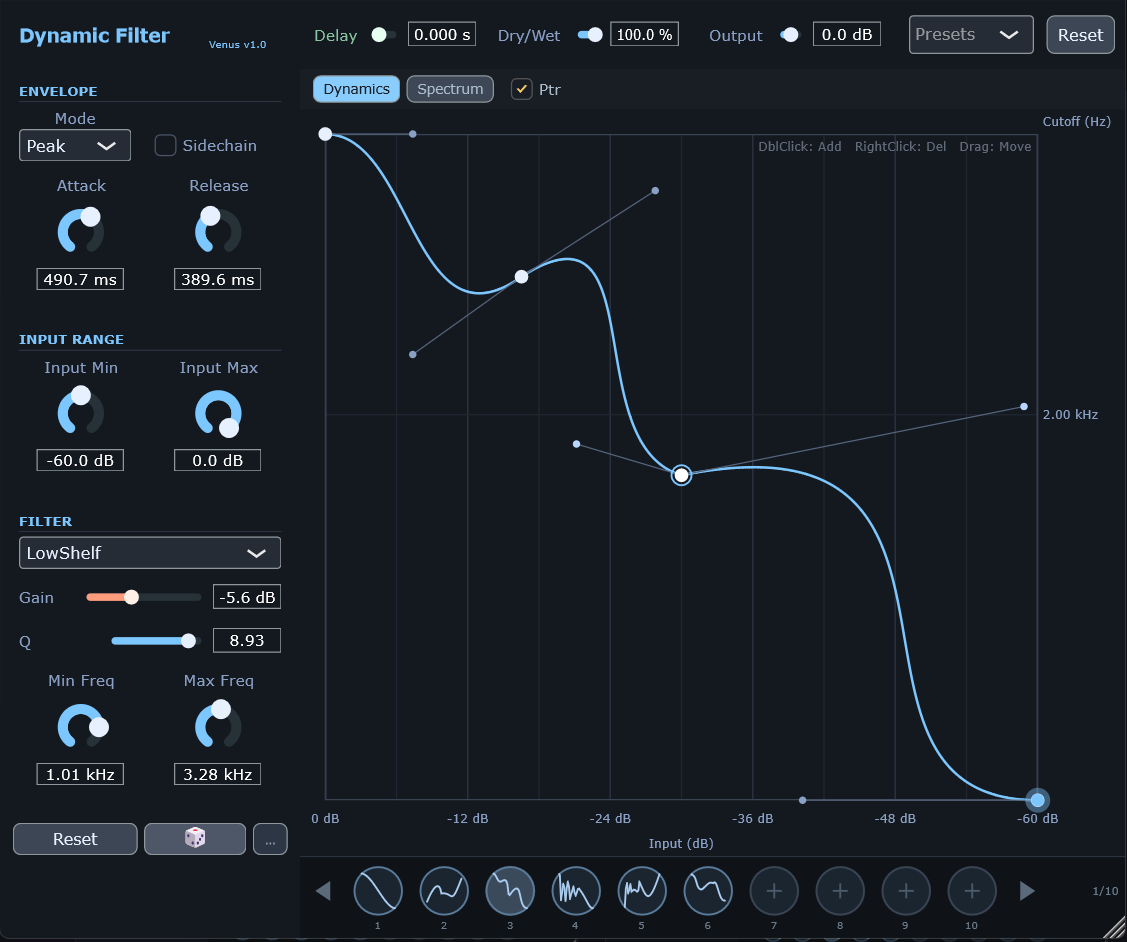Select curve preset slot 4

click(576, 891)
